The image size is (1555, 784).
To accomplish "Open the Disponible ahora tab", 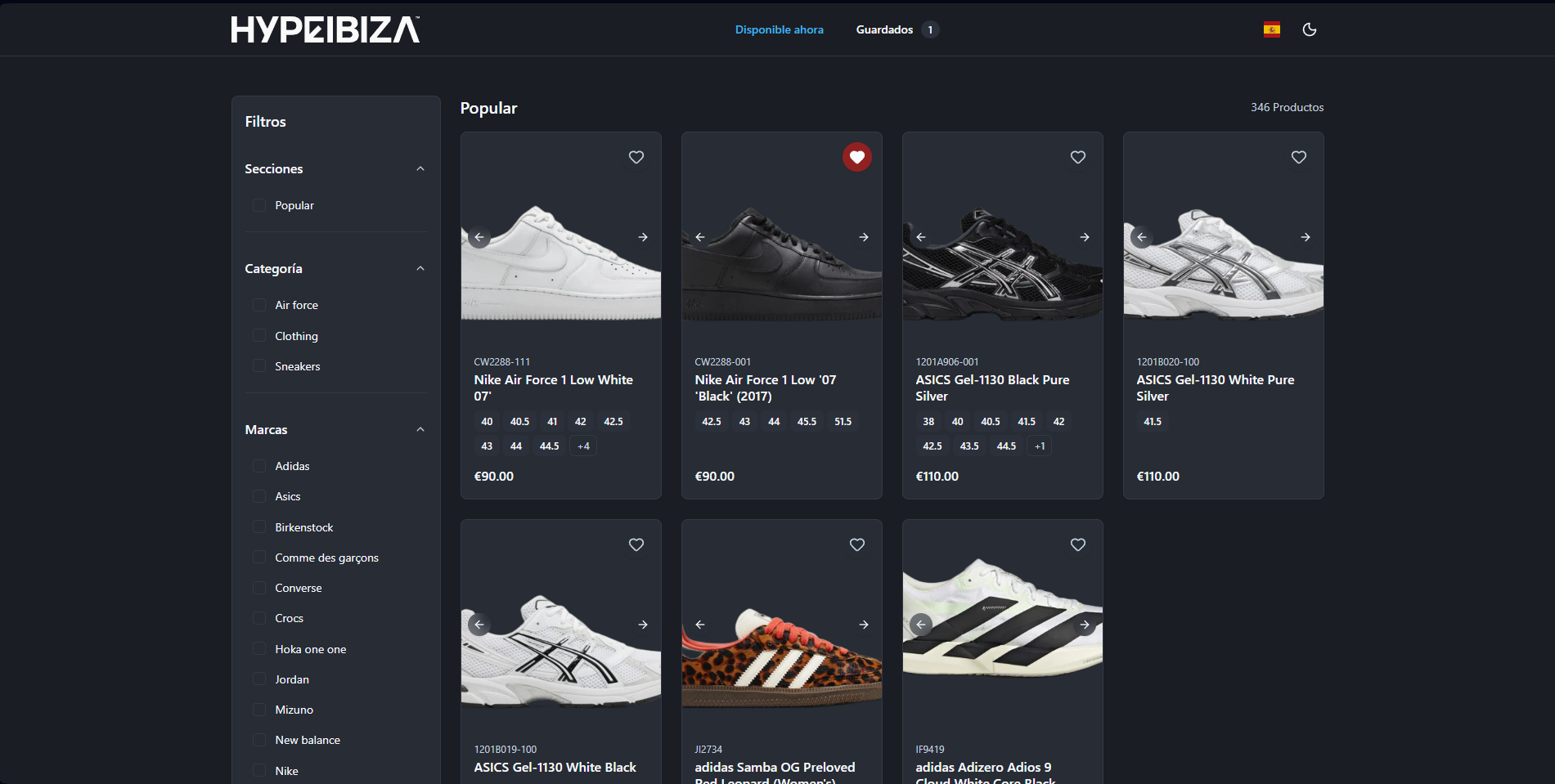I will click(x=779, y=29).
